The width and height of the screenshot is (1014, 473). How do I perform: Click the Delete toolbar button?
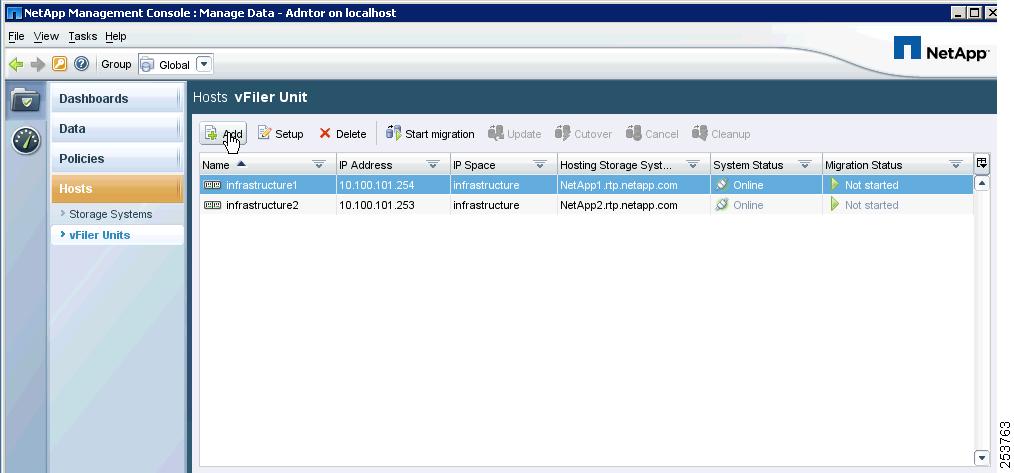click(x=343, y=134)
